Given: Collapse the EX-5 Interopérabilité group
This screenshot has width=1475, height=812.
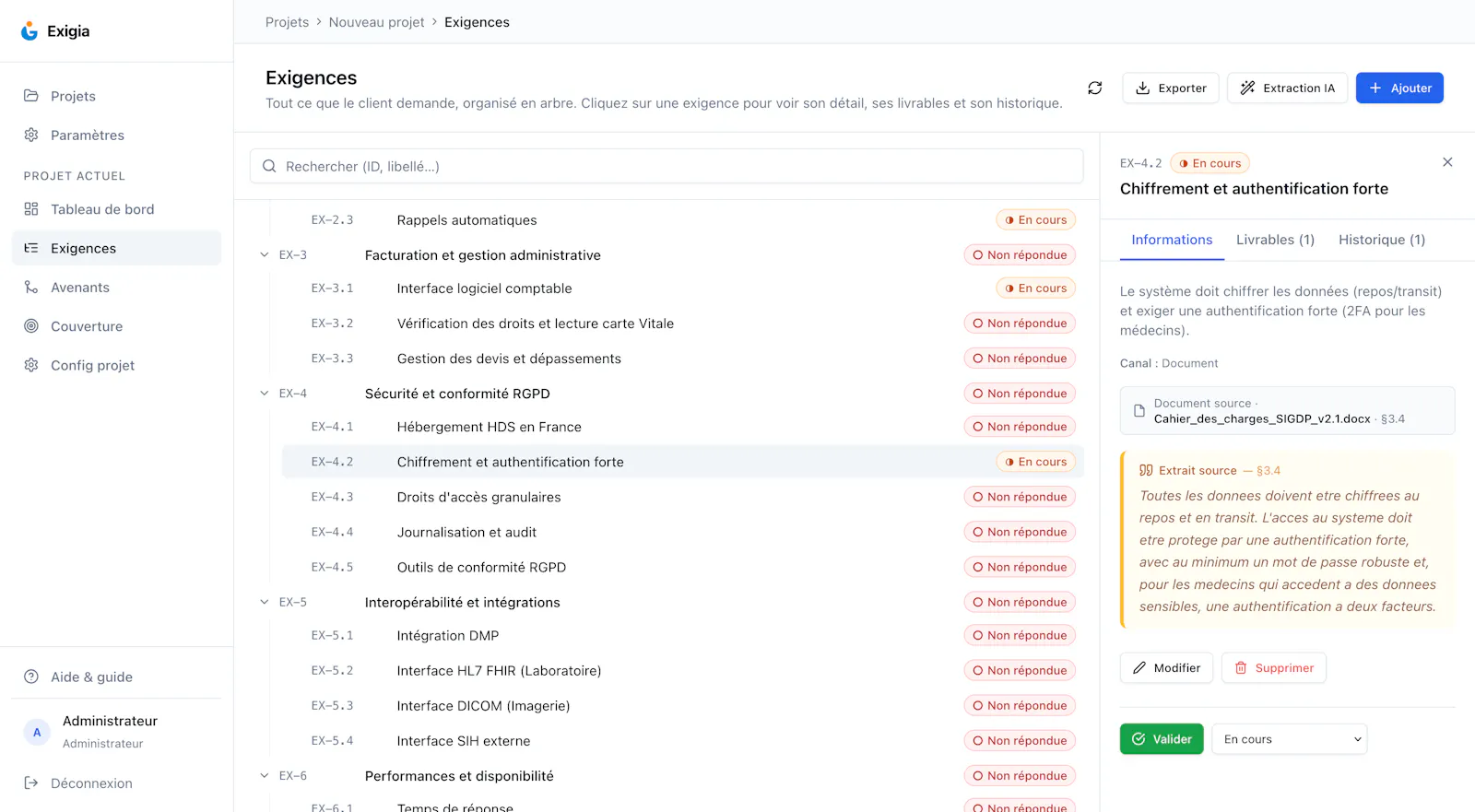Looking at the screenshot, I should pos(265,602).
